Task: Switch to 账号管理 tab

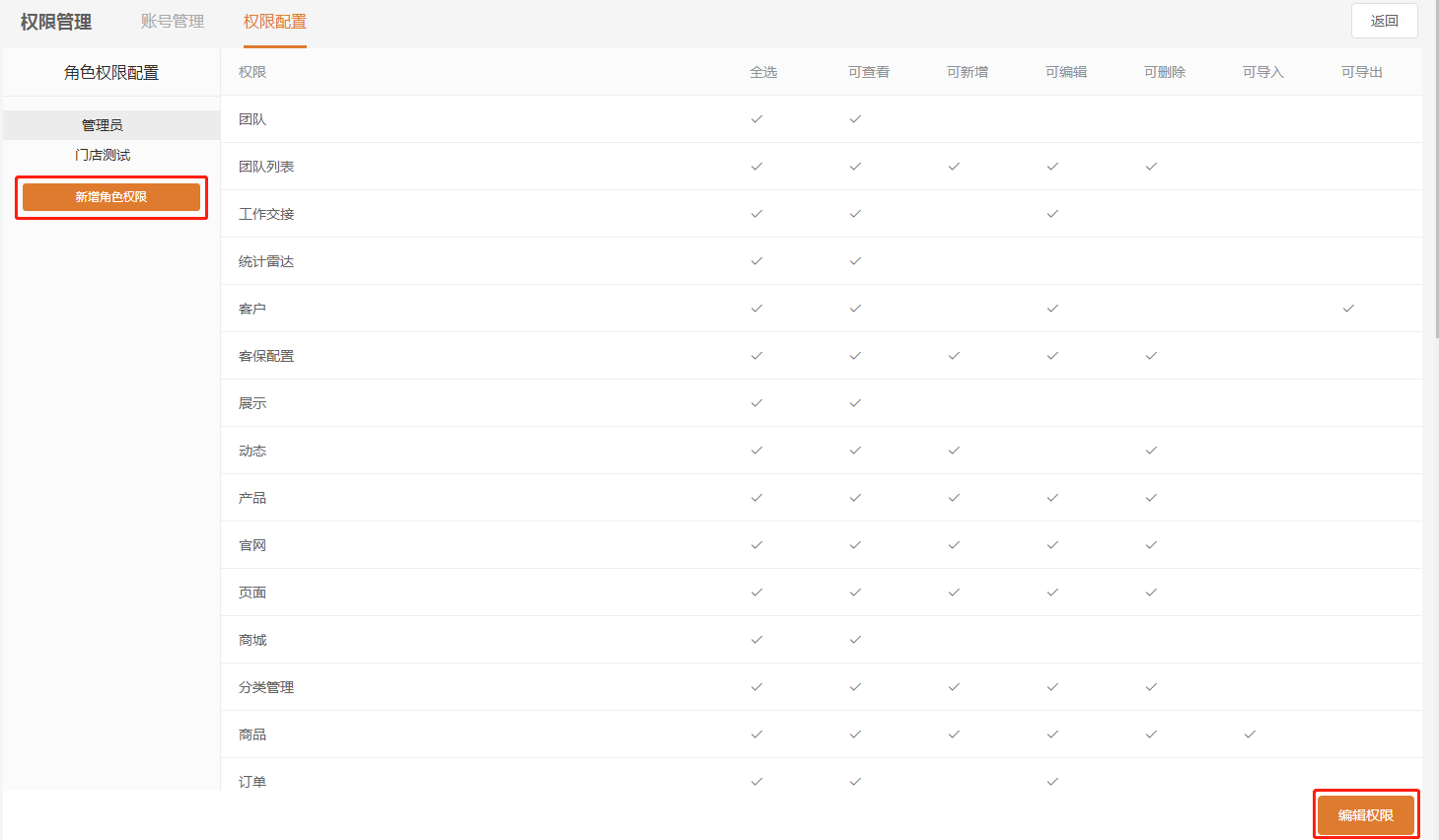Action: click(x=173, y=22)
